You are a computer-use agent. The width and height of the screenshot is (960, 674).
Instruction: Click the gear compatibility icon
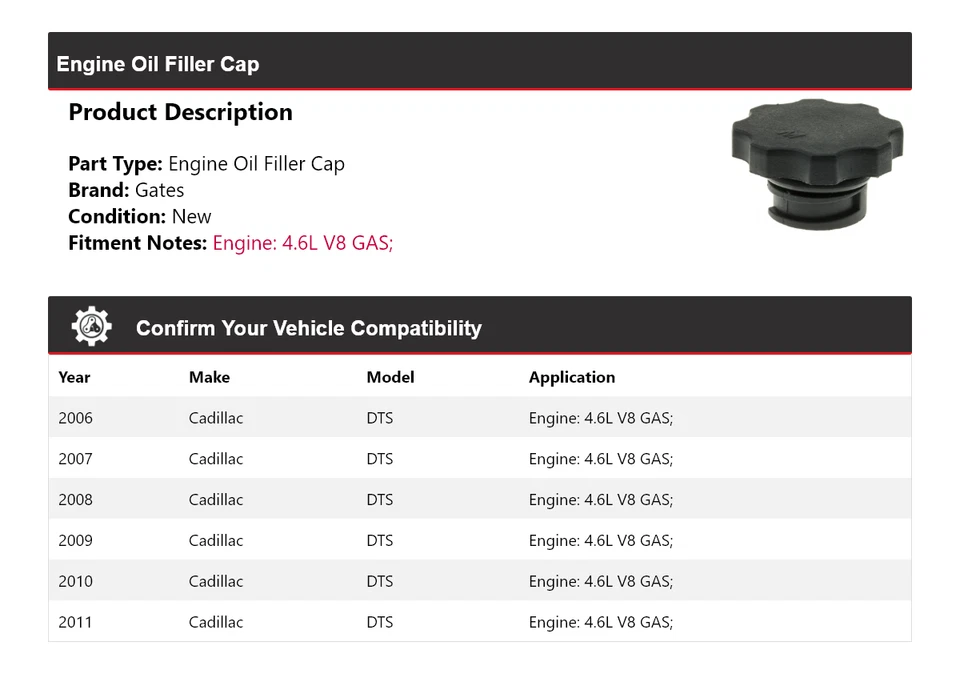[x=91, y=327]
